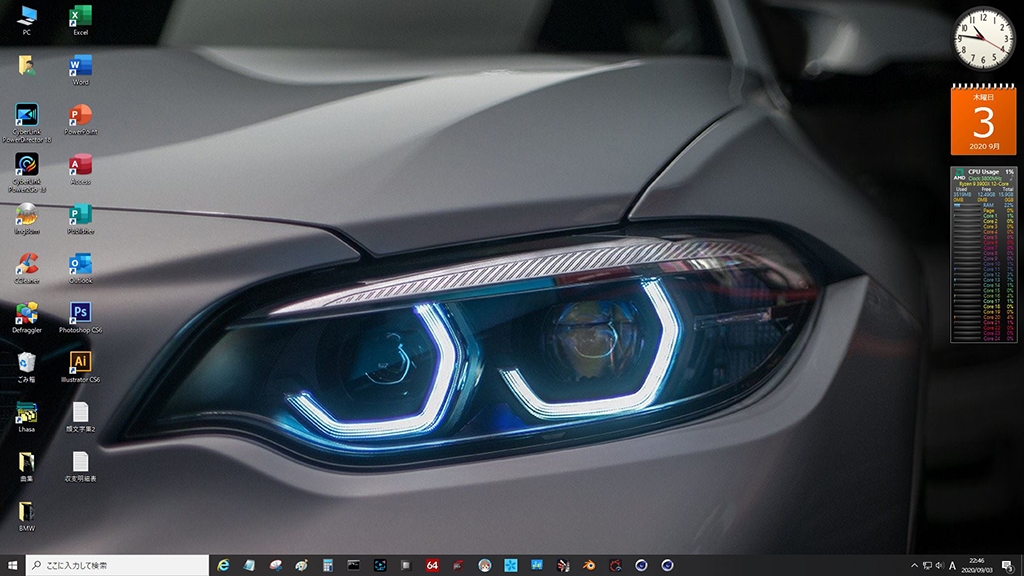Screen dimensions: 1024x576
Task: Open the volume speaker tray icon
Action: pyautogui.click(x=939, y=566)
